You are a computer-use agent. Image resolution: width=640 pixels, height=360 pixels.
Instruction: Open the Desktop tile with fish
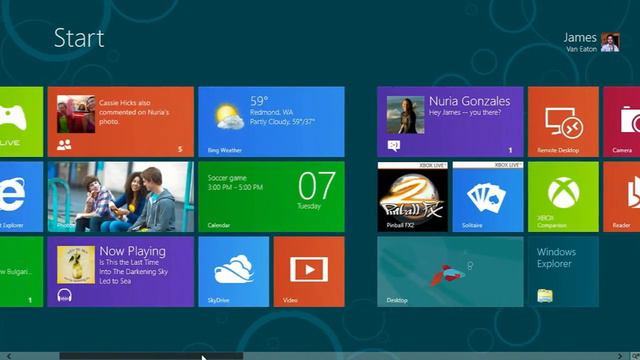pyautogui.click(x=450, y=272)
